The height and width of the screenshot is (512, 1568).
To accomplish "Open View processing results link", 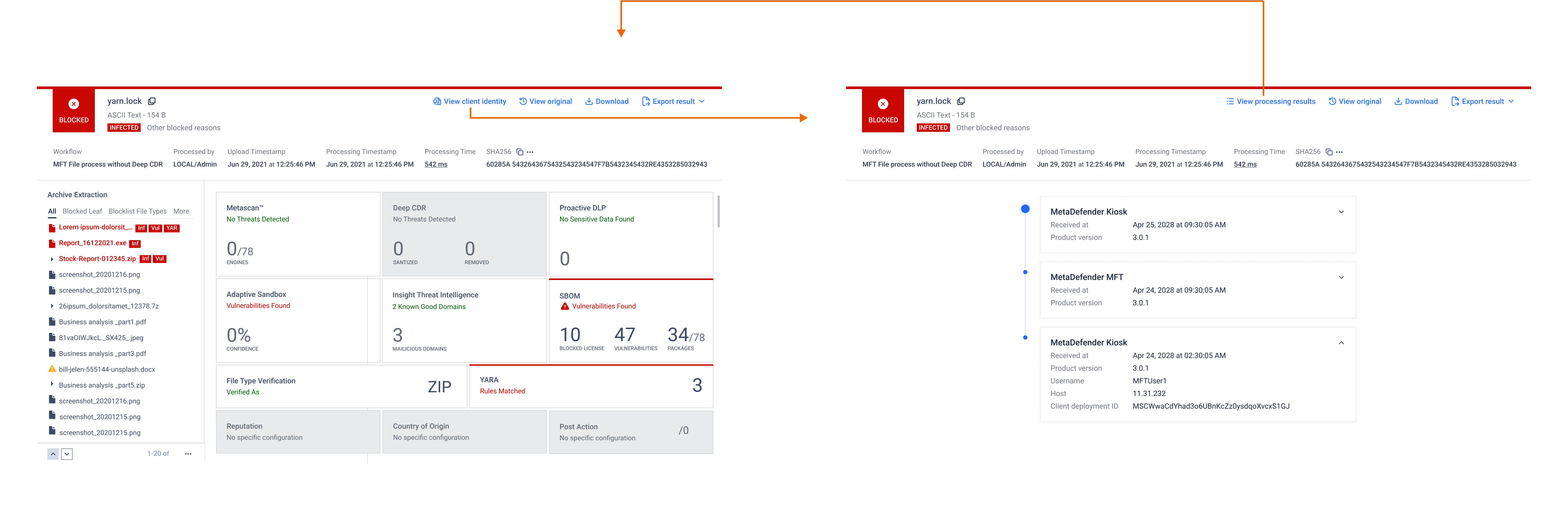I will point(1270,101).
